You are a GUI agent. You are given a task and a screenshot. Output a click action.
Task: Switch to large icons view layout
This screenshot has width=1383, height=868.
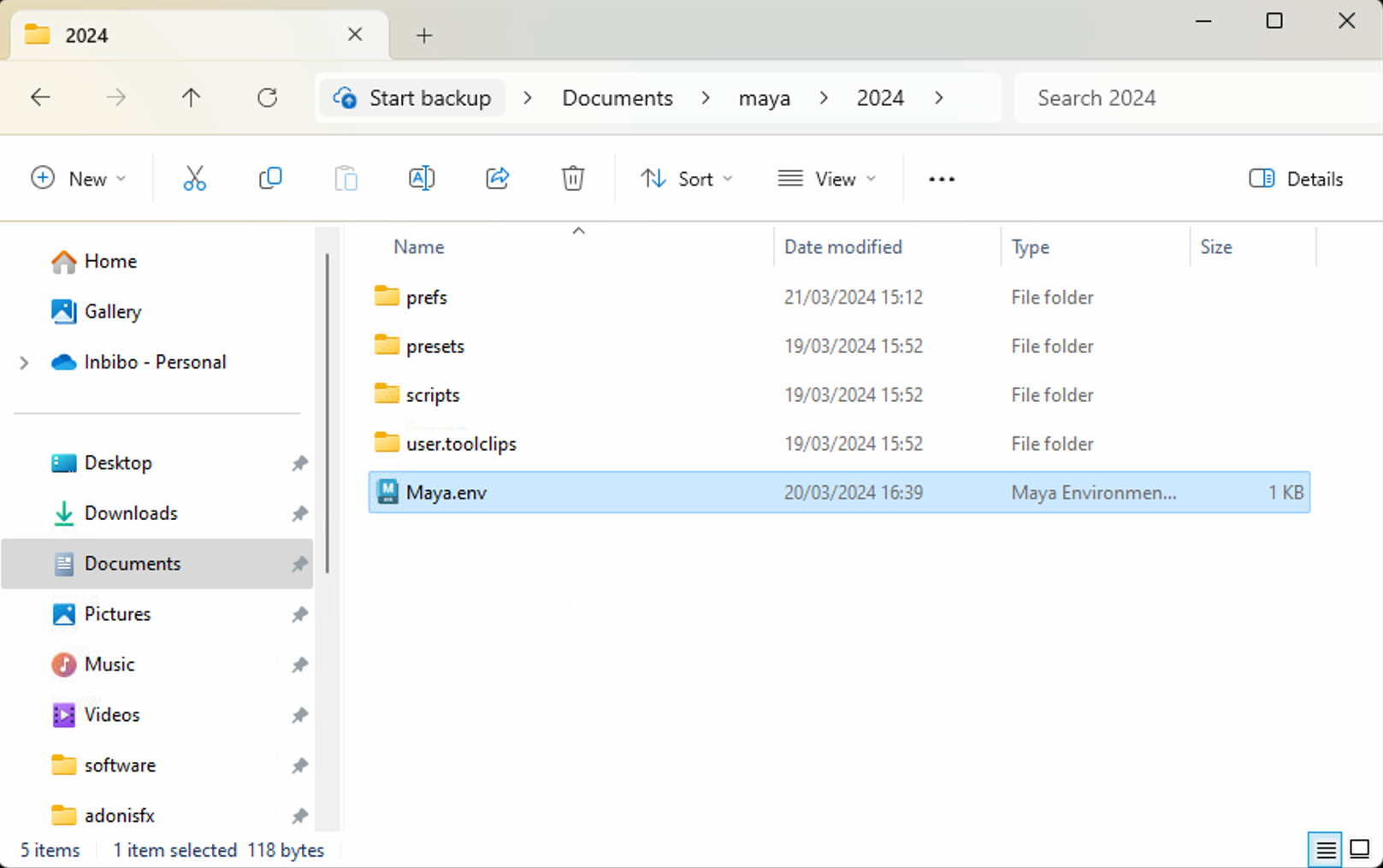1358,849
